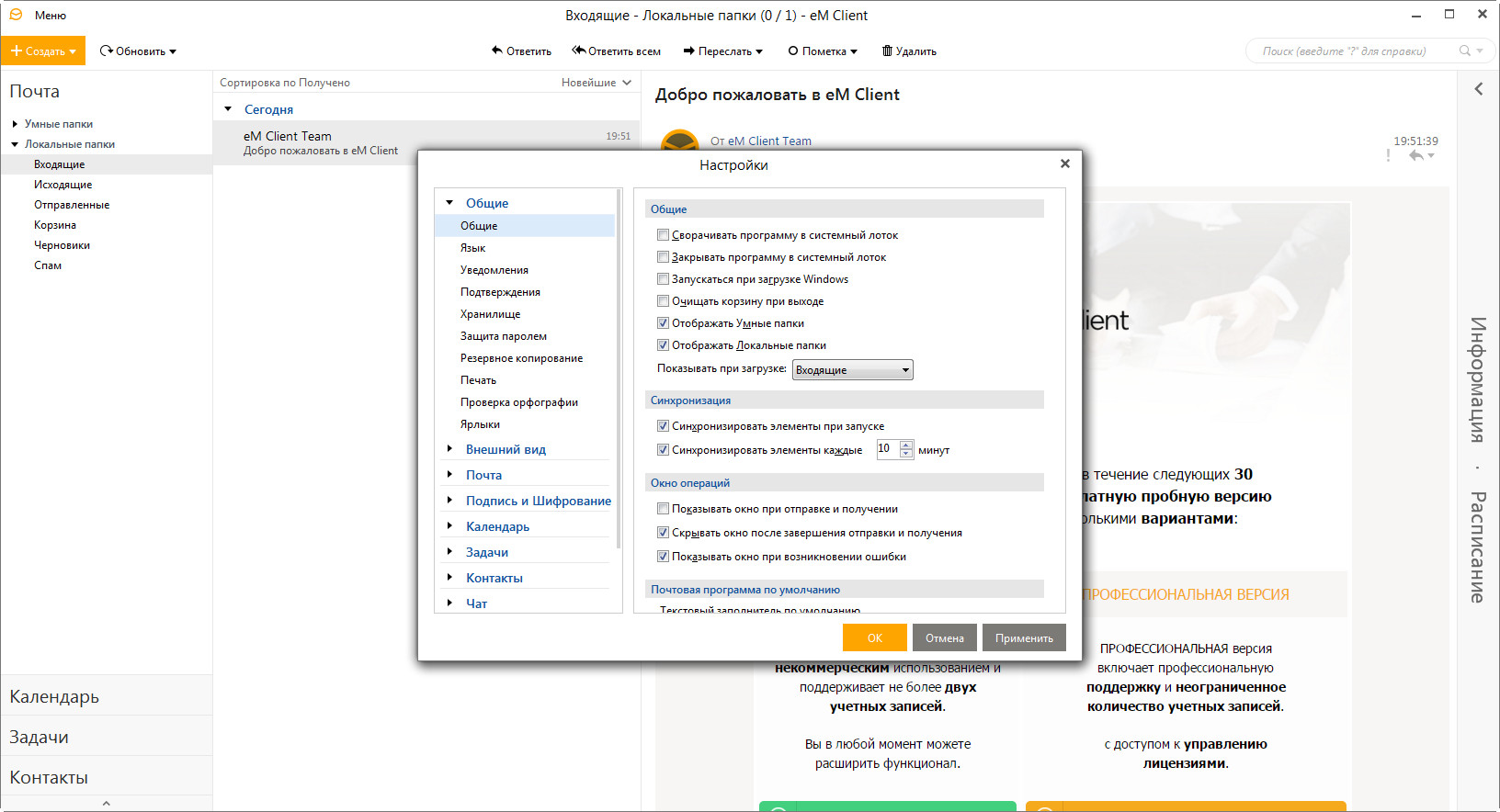Expand the Задачи settings category
The height and width of the screenshot is (812, 1500).
tap(449, 552)
